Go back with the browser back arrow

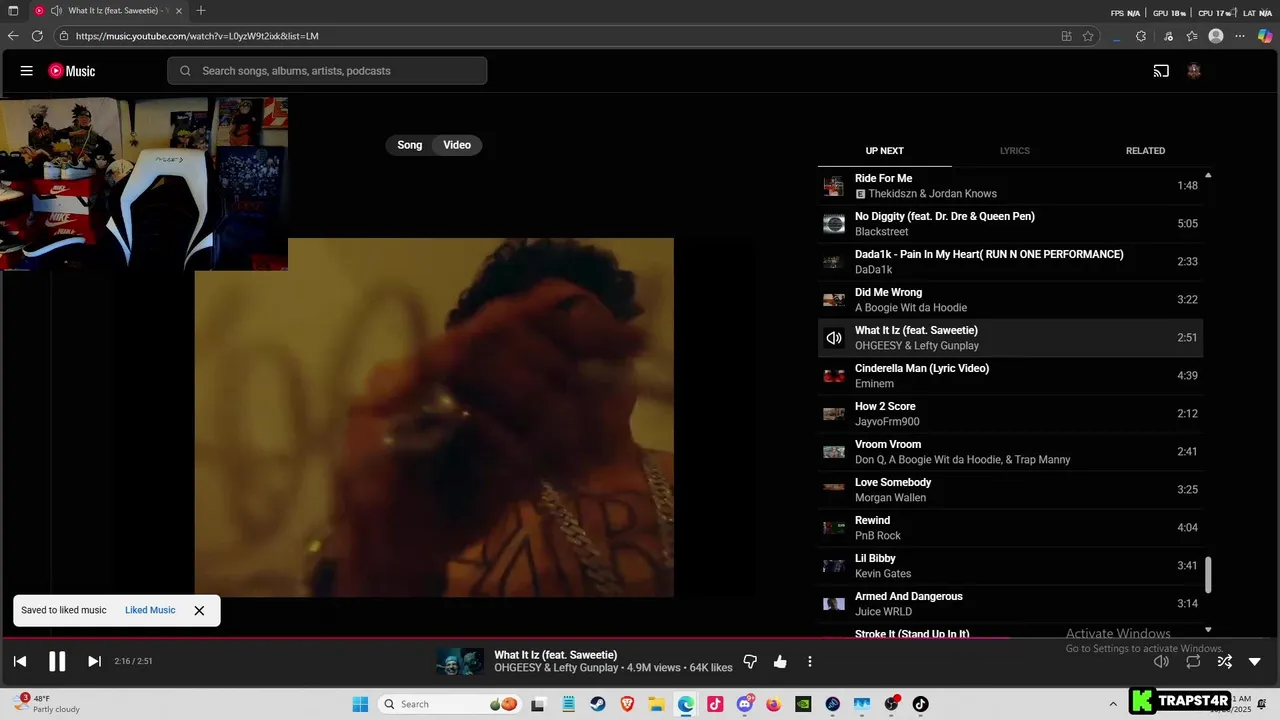[13, 36]
